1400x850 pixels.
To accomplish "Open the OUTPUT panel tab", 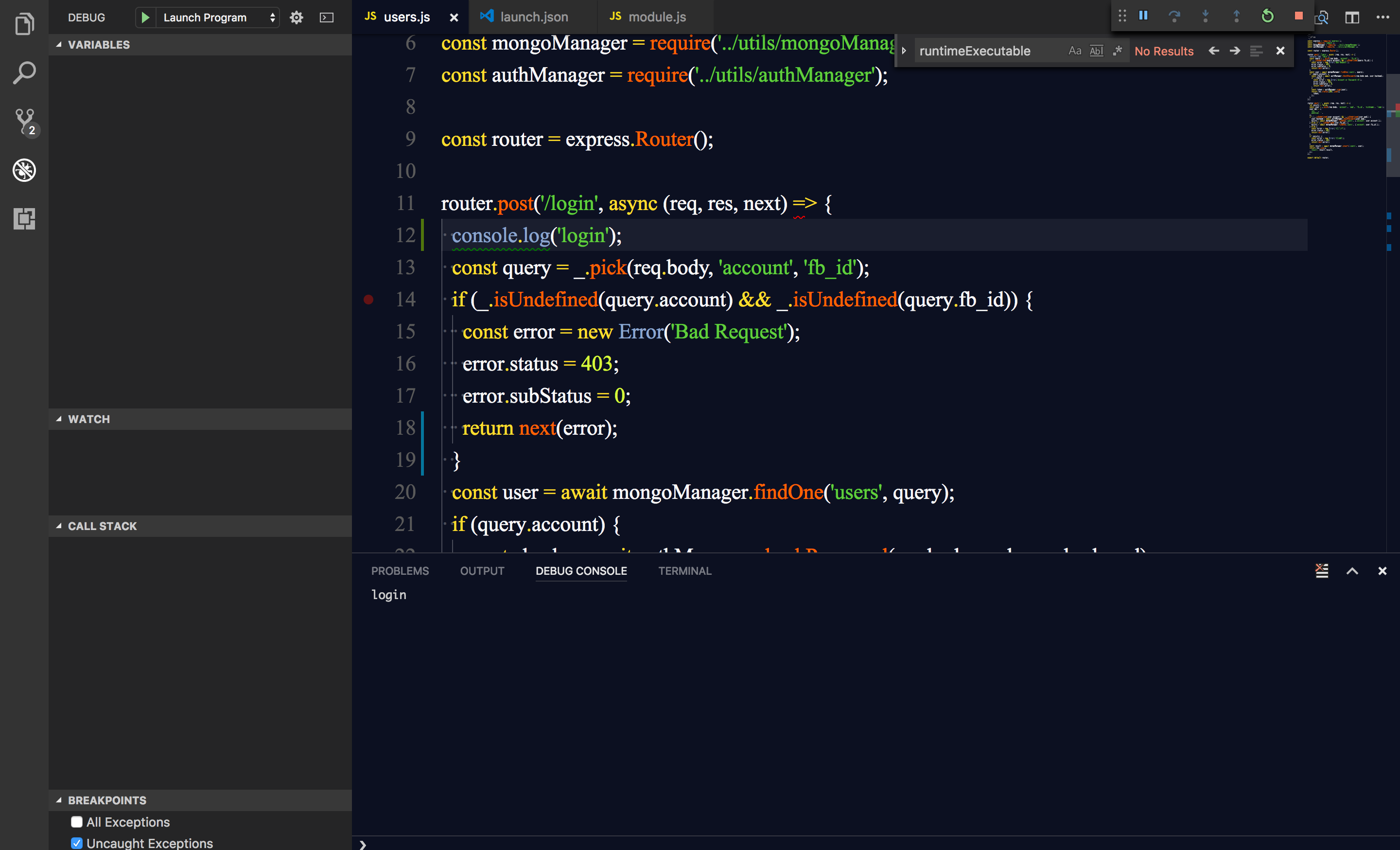I will [482, 570].
